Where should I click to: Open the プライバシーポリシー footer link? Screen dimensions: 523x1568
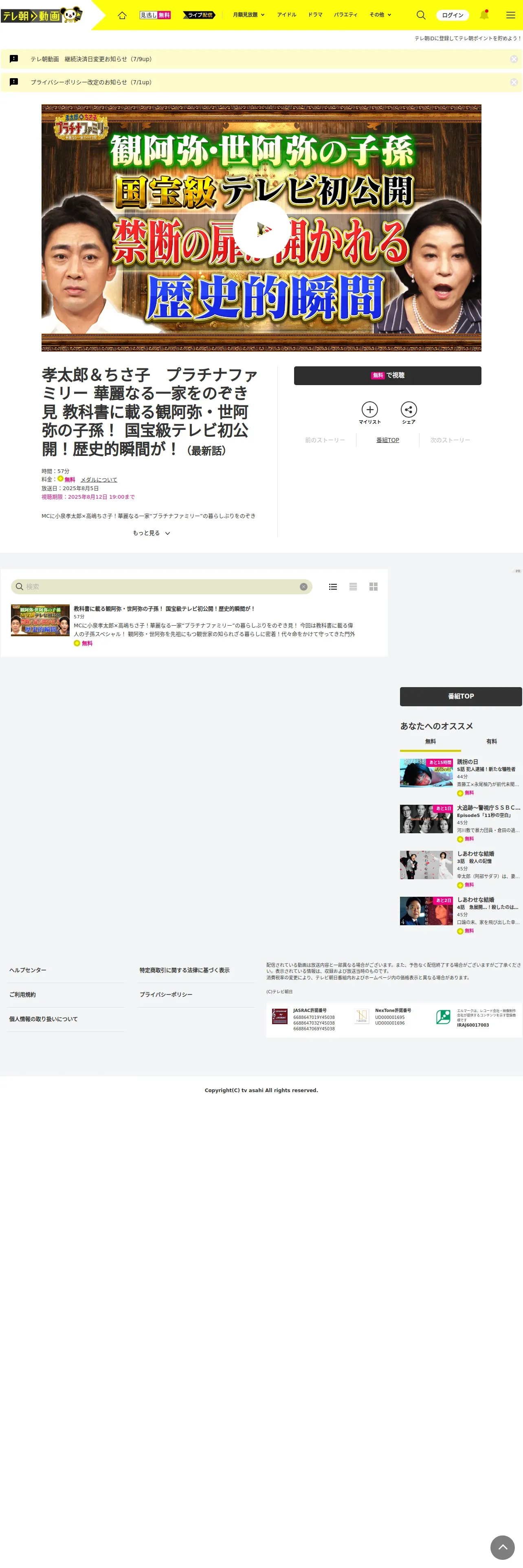pyautogui.click(x=166, y=994)
